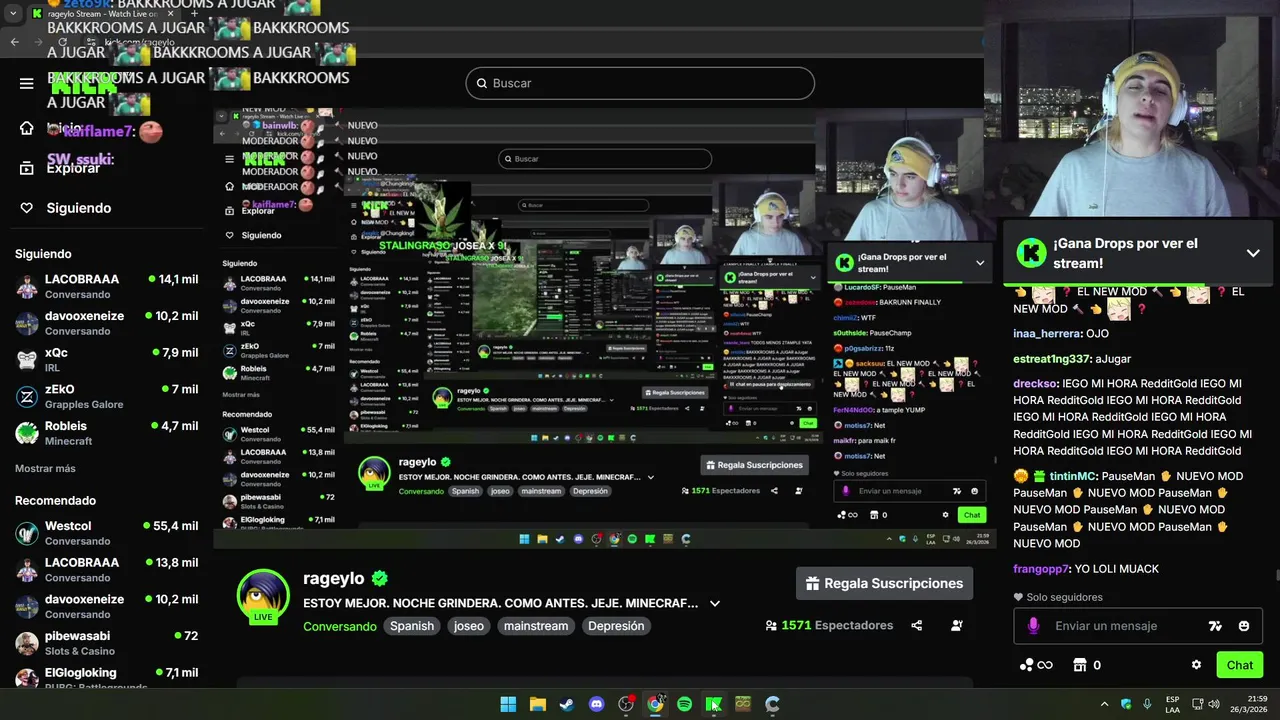Open LACOBRAAA channel in Siguiendo list
The width and height of the screenshot is (1280, 720).
(107, 286)
